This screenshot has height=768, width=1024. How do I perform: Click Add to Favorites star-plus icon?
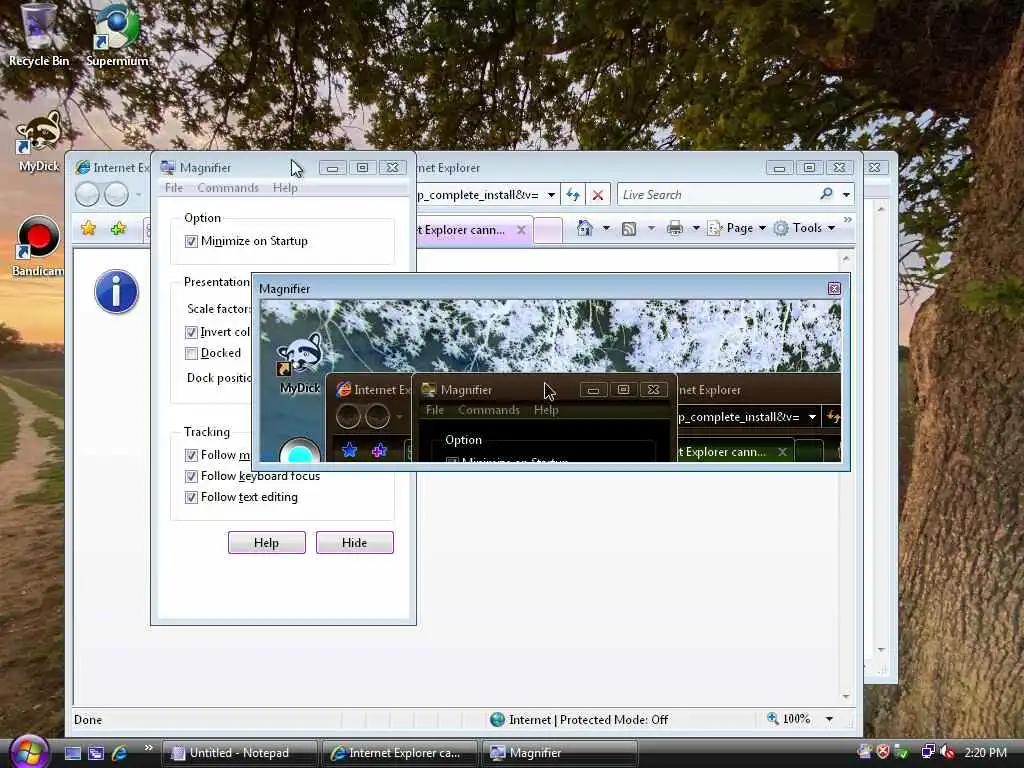click(118, 228)
